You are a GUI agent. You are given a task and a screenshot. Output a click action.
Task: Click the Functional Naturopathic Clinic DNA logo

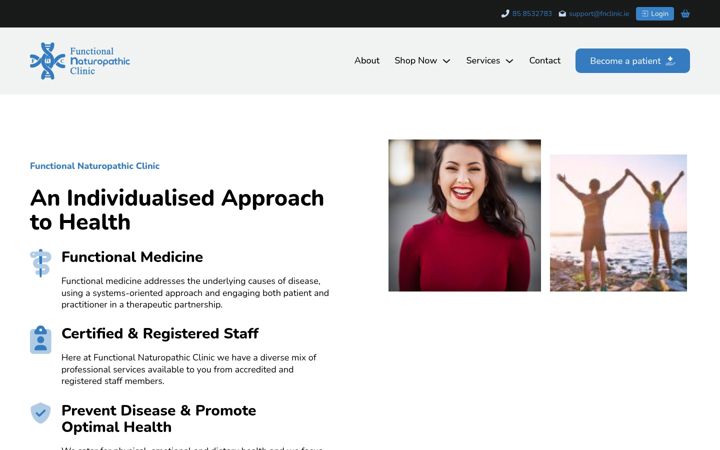[x=80, y=61]
